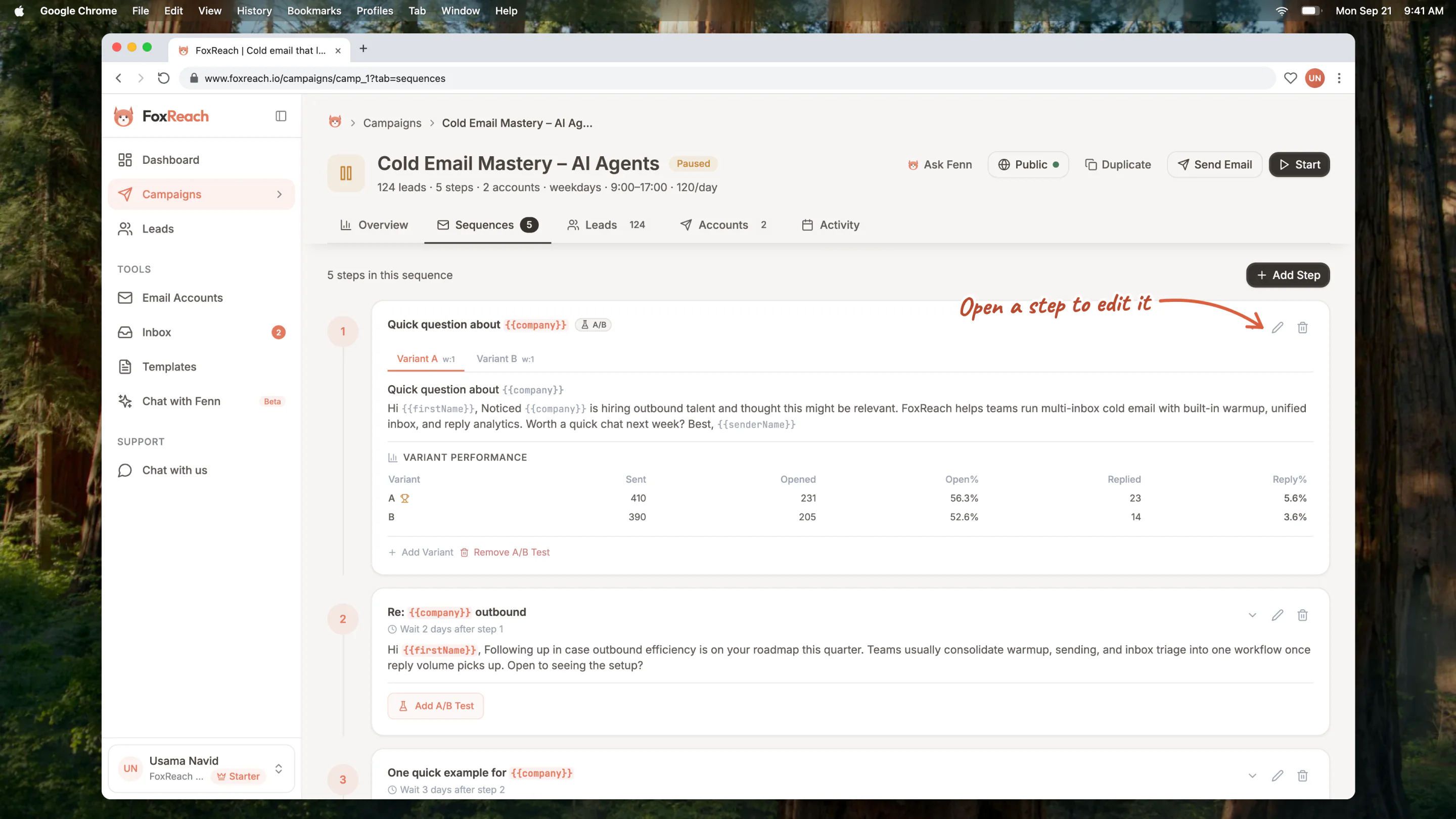The width and height of the screenshot is (1456, 819).
Task: Click the Campaigns breadcrumb link
Action: point(392,123)
